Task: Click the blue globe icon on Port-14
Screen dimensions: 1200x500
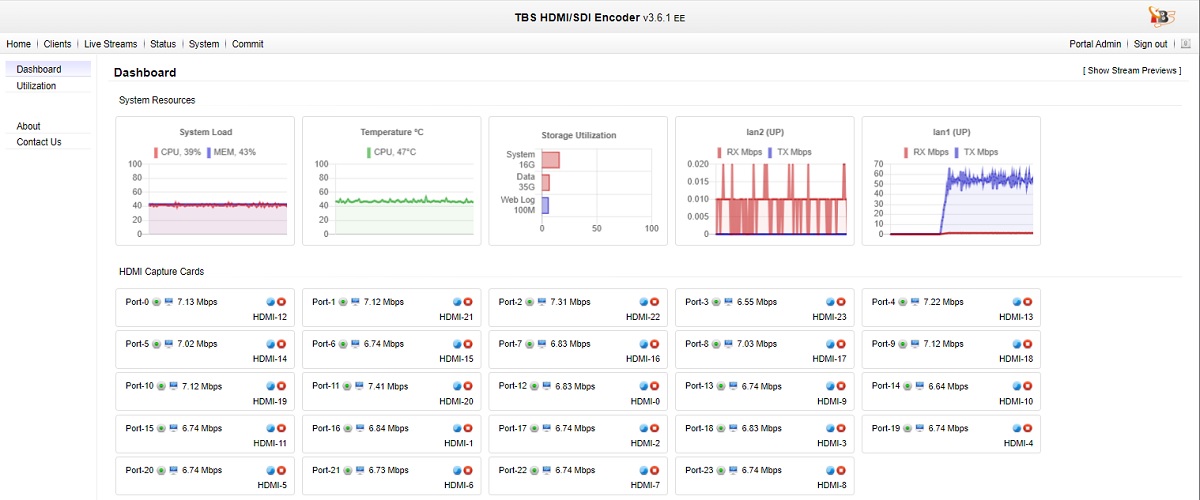Action: [x=1017, y=386]
